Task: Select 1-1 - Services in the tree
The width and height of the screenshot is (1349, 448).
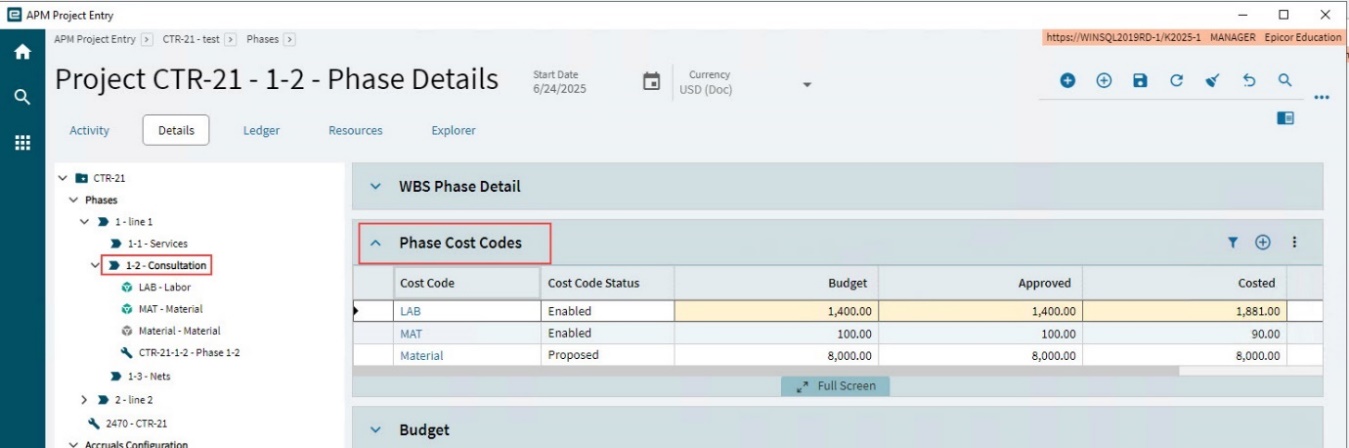Action: tap(157, 244)
